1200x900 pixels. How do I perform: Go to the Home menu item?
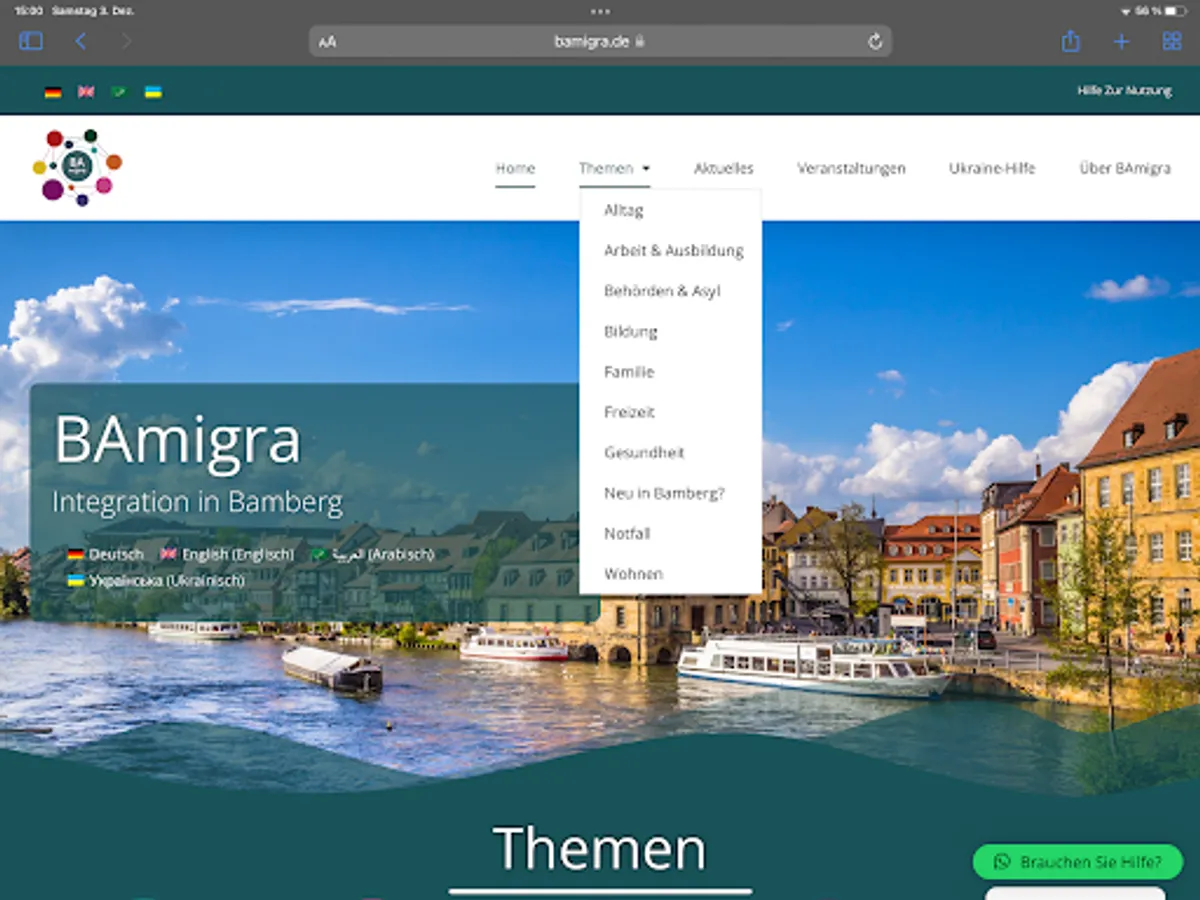tap(515, 168)
